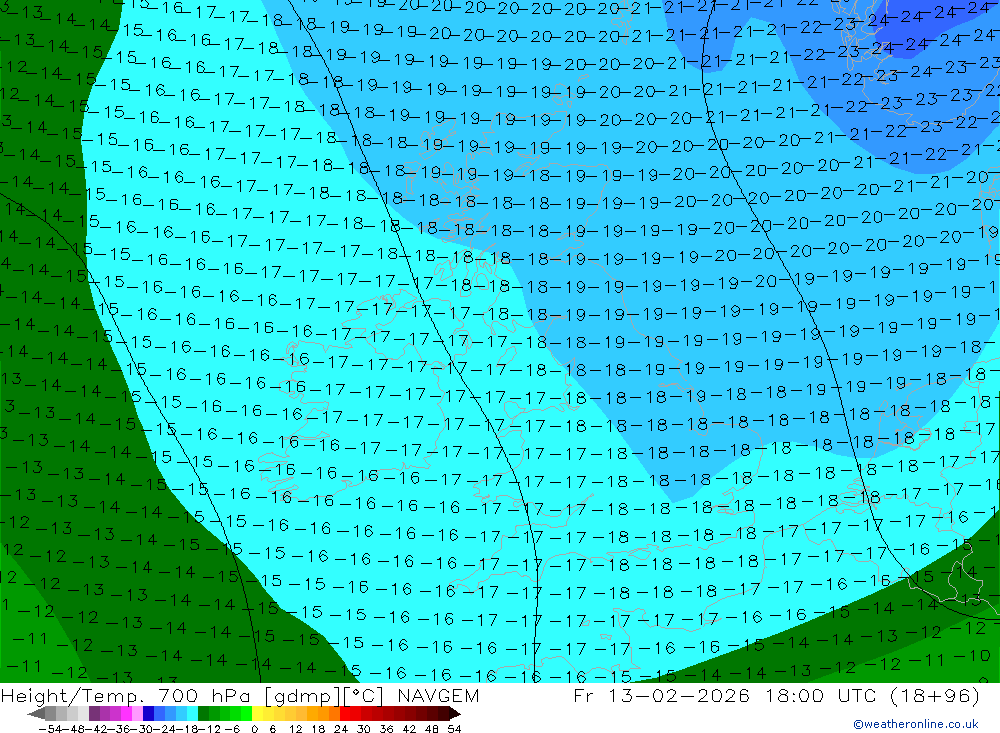Click the 'Height/Temp. 700 hPa' title text
The height and width of the screenshot is (733, 1000).
click(124, 696)
